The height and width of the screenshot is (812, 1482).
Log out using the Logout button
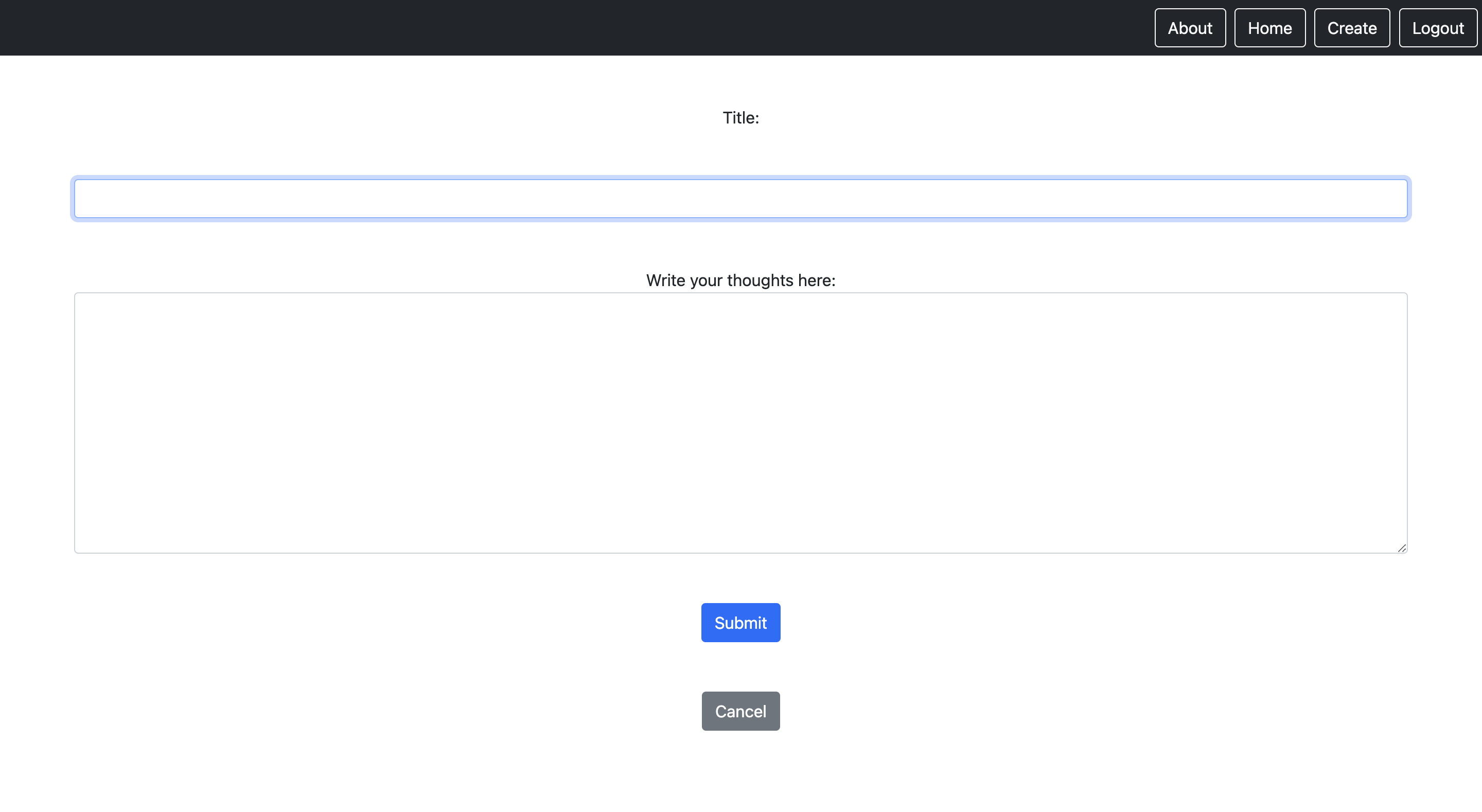[x=1437, y=28]
